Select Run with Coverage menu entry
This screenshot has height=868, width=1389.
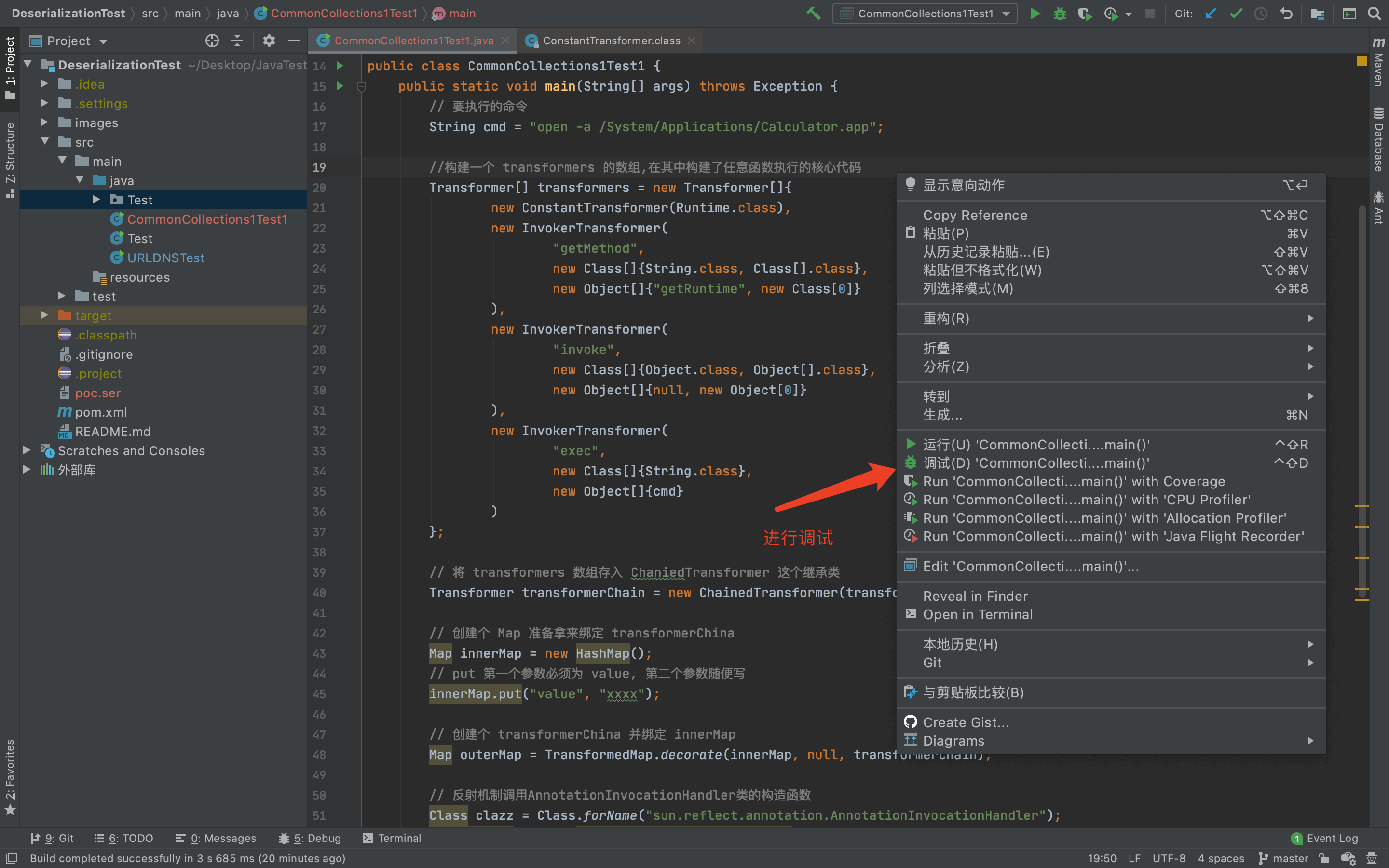coord(1111,481)
